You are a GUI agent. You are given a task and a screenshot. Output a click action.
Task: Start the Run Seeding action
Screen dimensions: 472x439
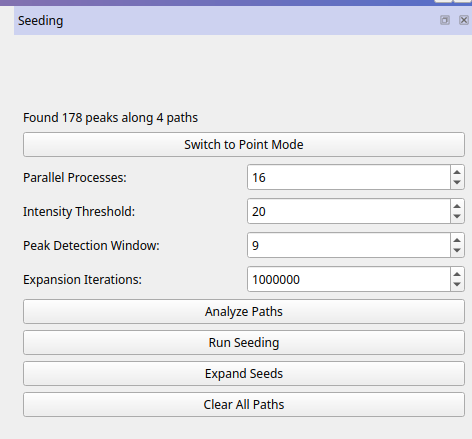click(x=244, y=343)
